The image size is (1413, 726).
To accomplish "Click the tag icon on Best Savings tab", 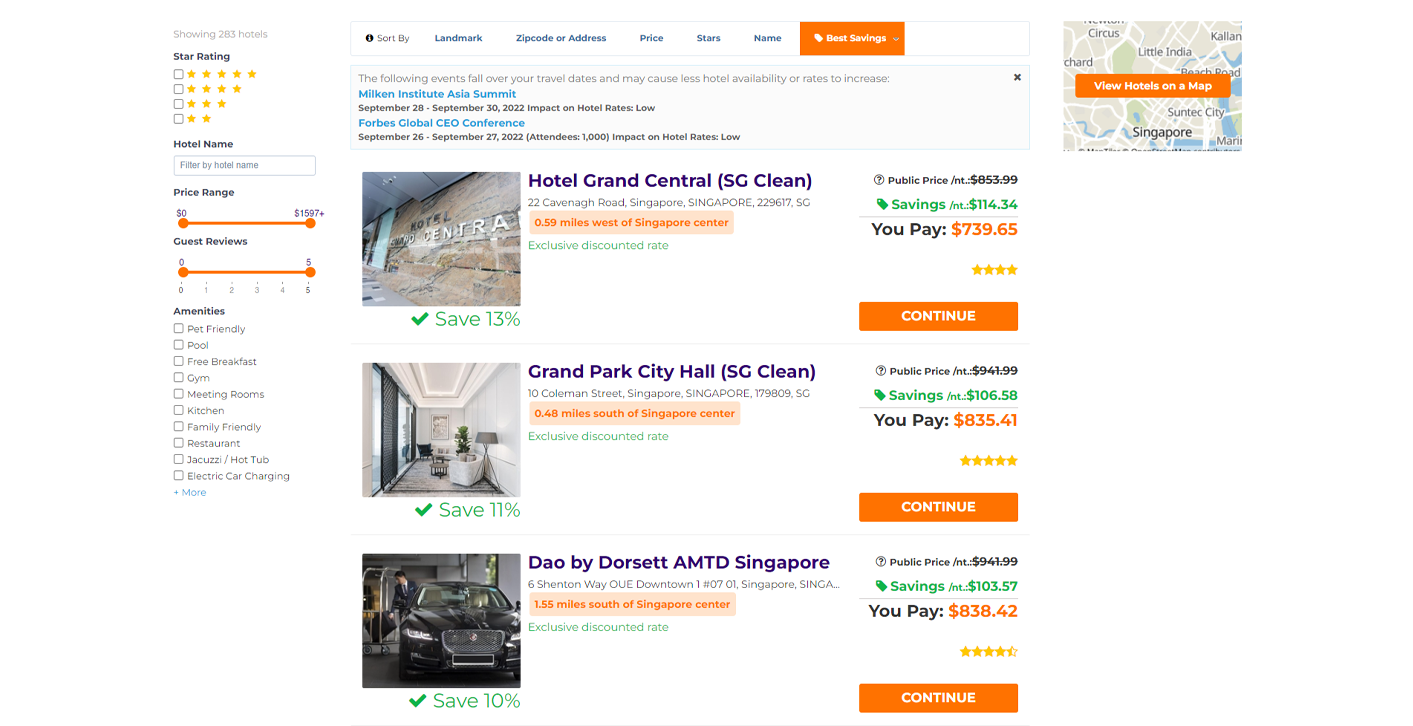I will pos(818,38).
